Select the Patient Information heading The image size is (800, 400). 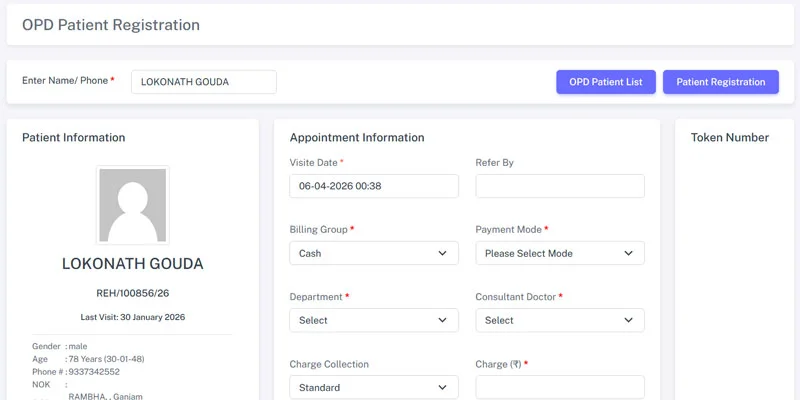(x=73, y=138)
